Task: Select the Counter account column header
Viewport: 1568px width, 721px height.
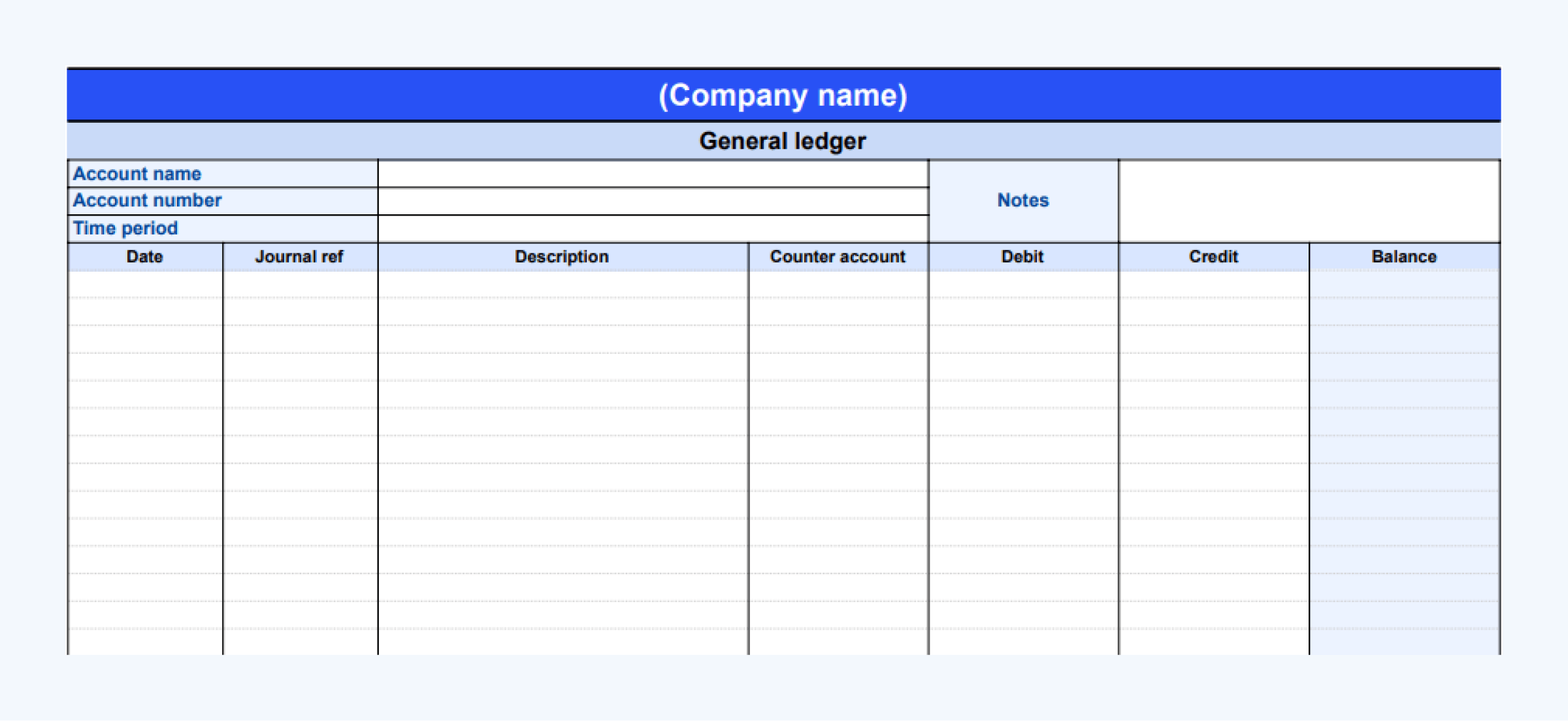Action: coord(838,257)
